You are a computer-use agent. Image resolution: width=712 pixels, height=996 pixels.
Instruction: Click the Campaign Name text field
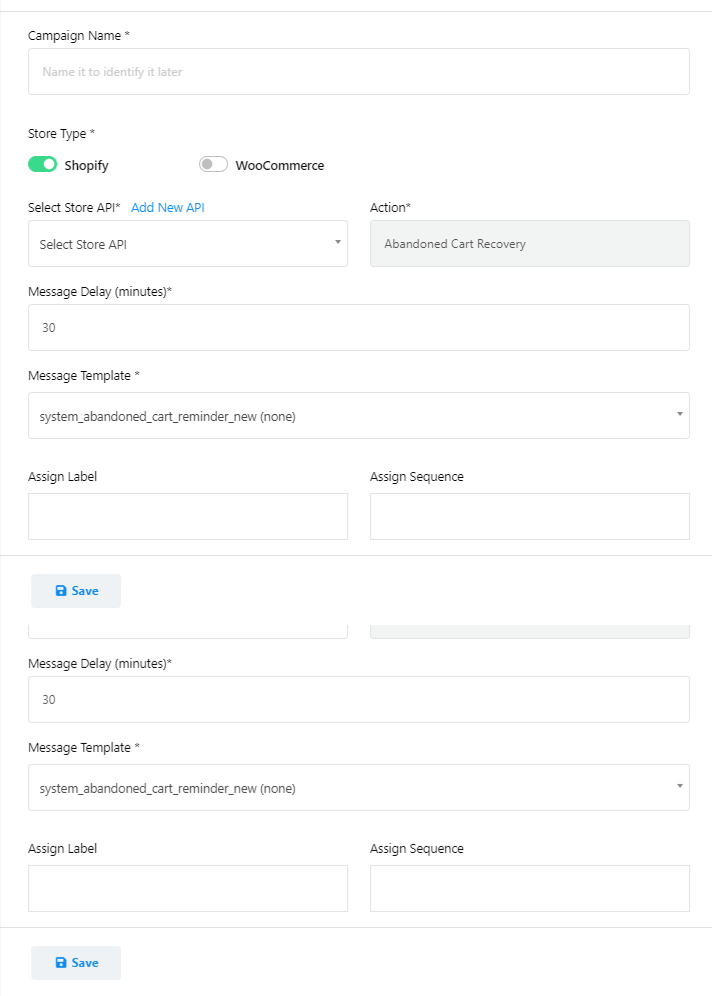(358, 72)
